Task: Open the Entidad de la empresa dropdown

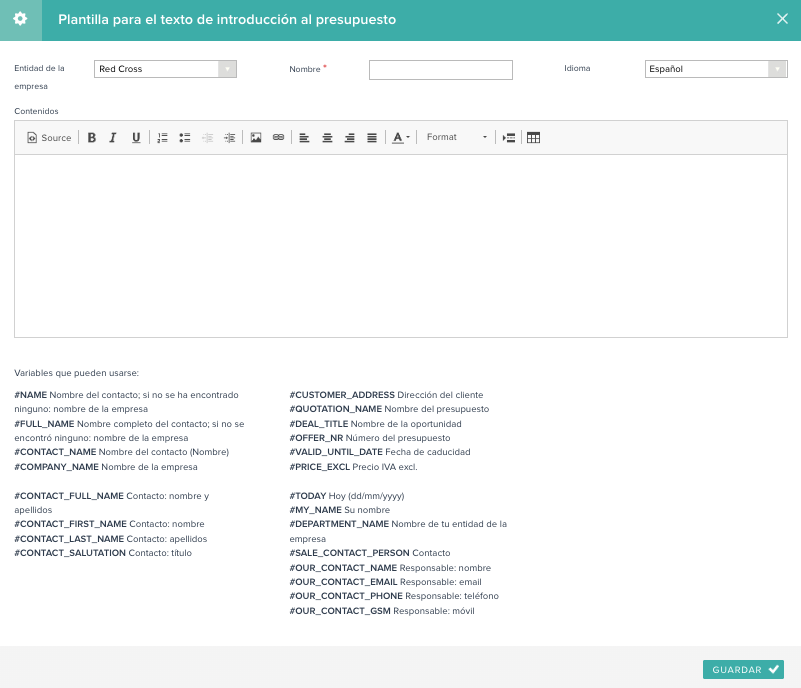Action: coord(165,69)
